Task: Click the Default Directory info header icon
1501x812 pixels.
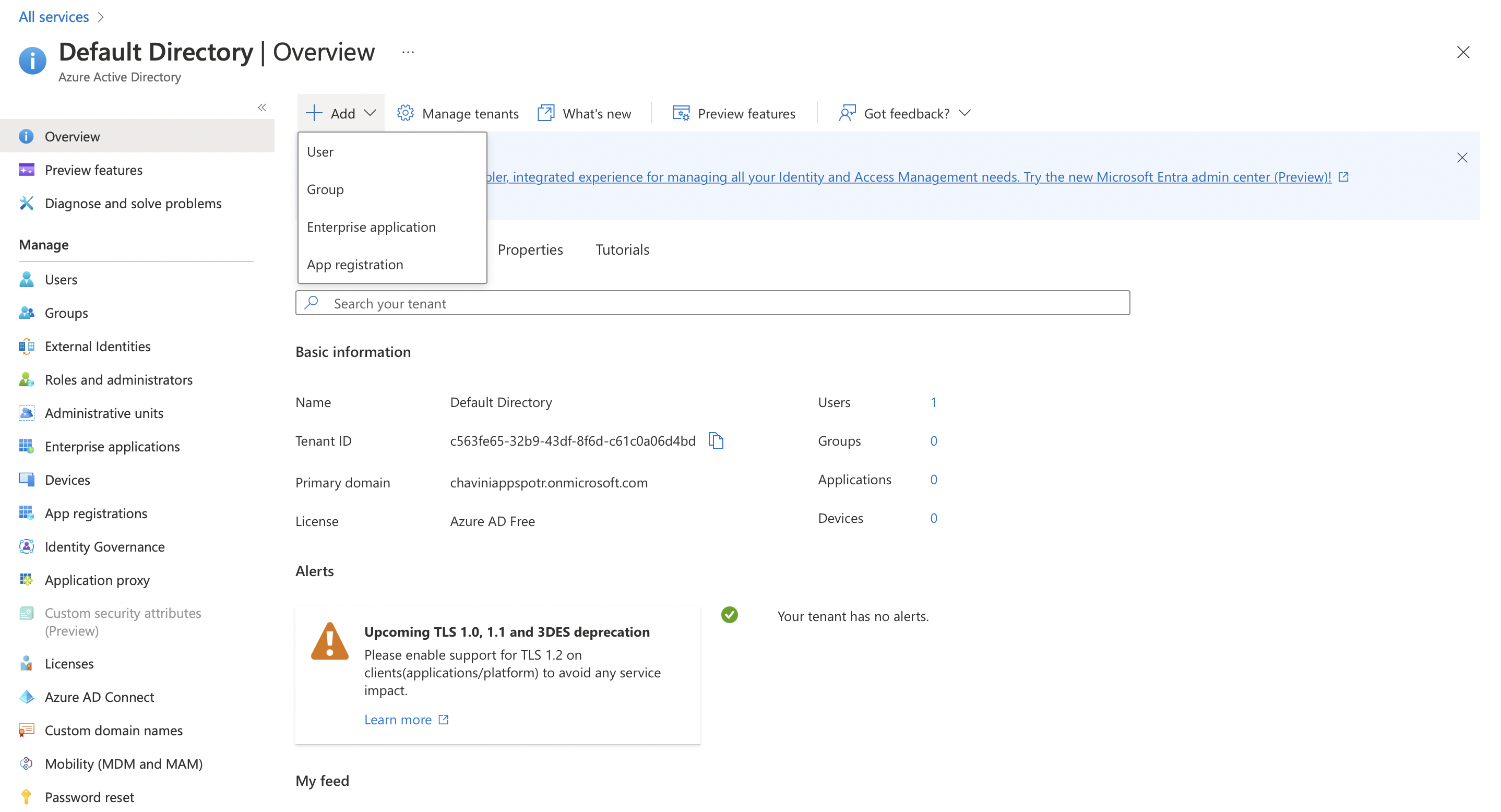Action: (33, 61)
